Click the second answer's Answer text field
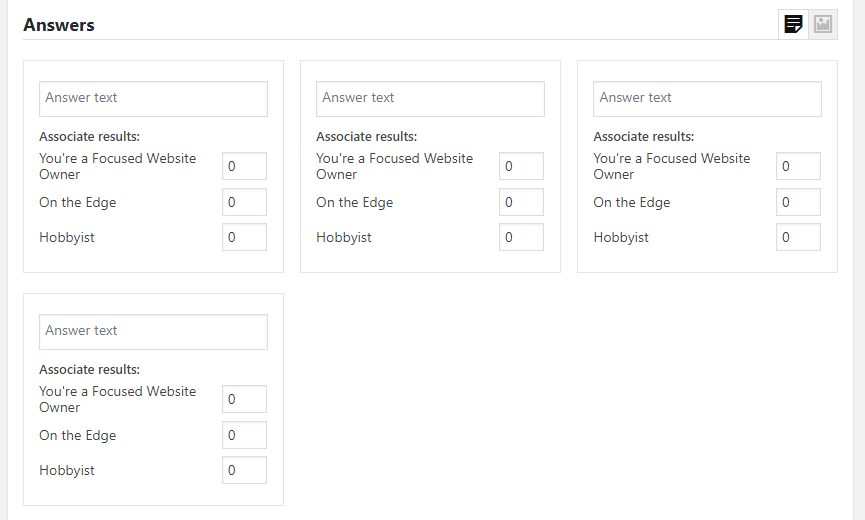Viewport: 865px width, 520px height. 430,98
